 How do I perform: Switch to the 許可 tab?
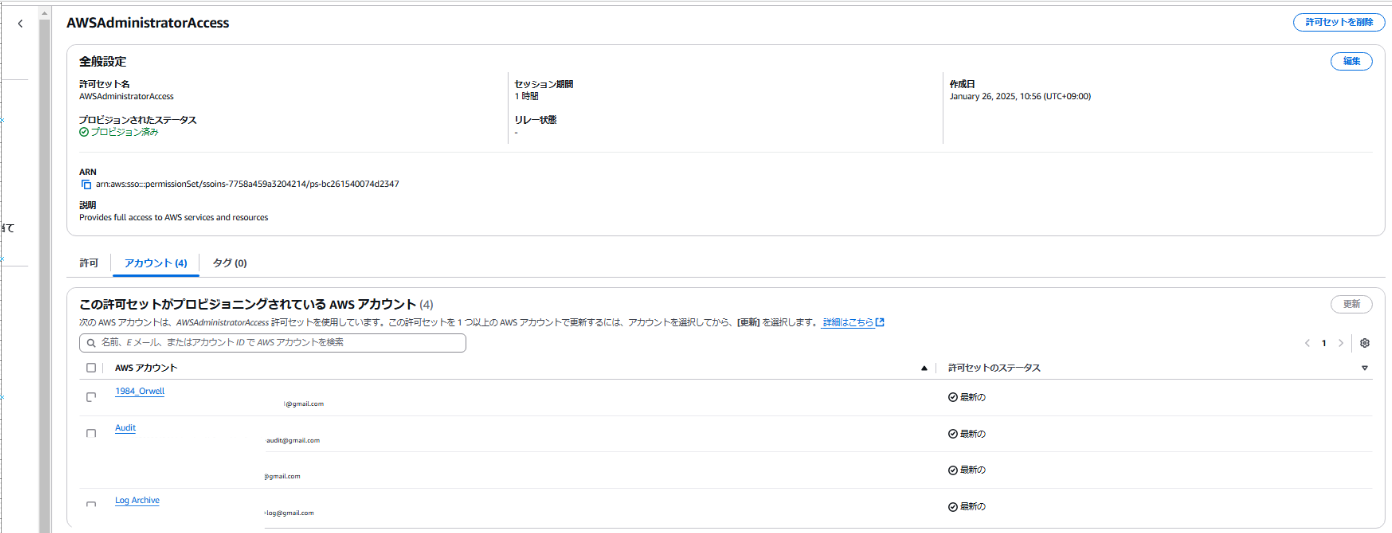pyautogui.click(x=89, y=263)
